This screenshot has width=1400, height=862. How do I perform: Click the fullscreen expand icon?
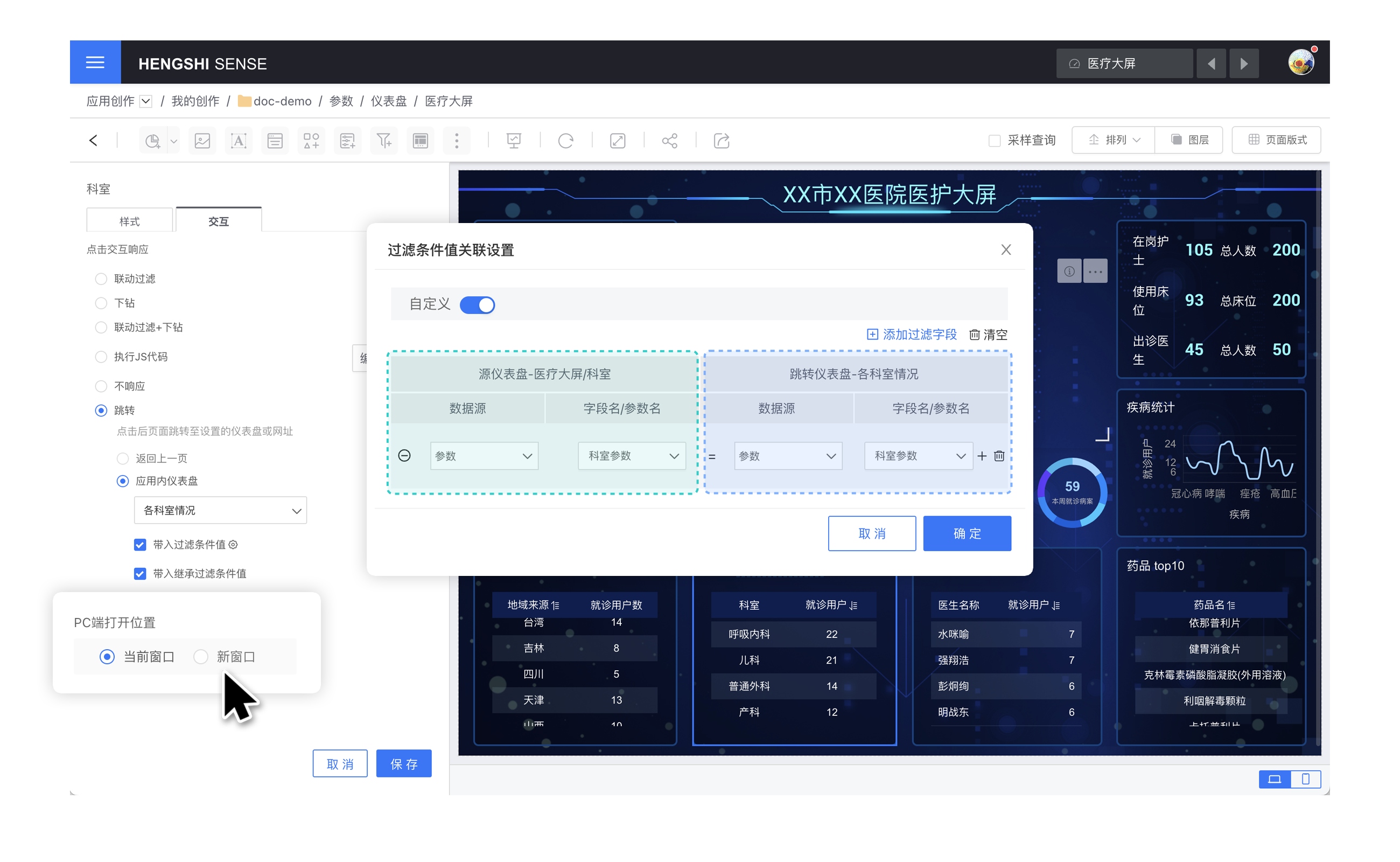618,140
